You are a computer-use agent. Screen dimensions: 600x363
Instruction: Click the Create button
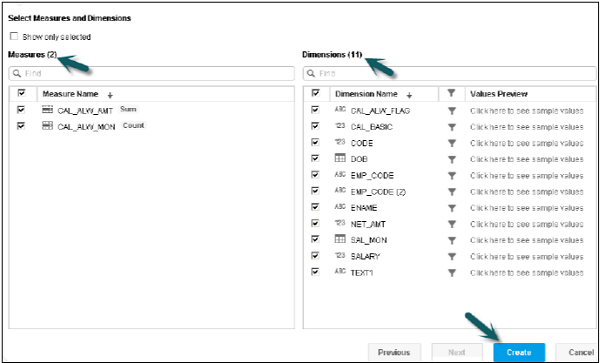coord(519,352)
